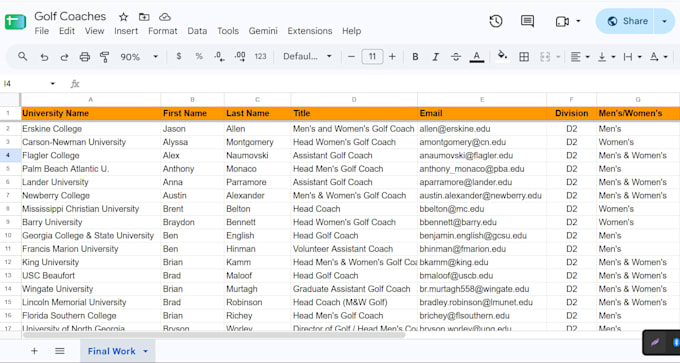Decrease decimal places
This screenshot has width=680, height=363.
(219, 56)
